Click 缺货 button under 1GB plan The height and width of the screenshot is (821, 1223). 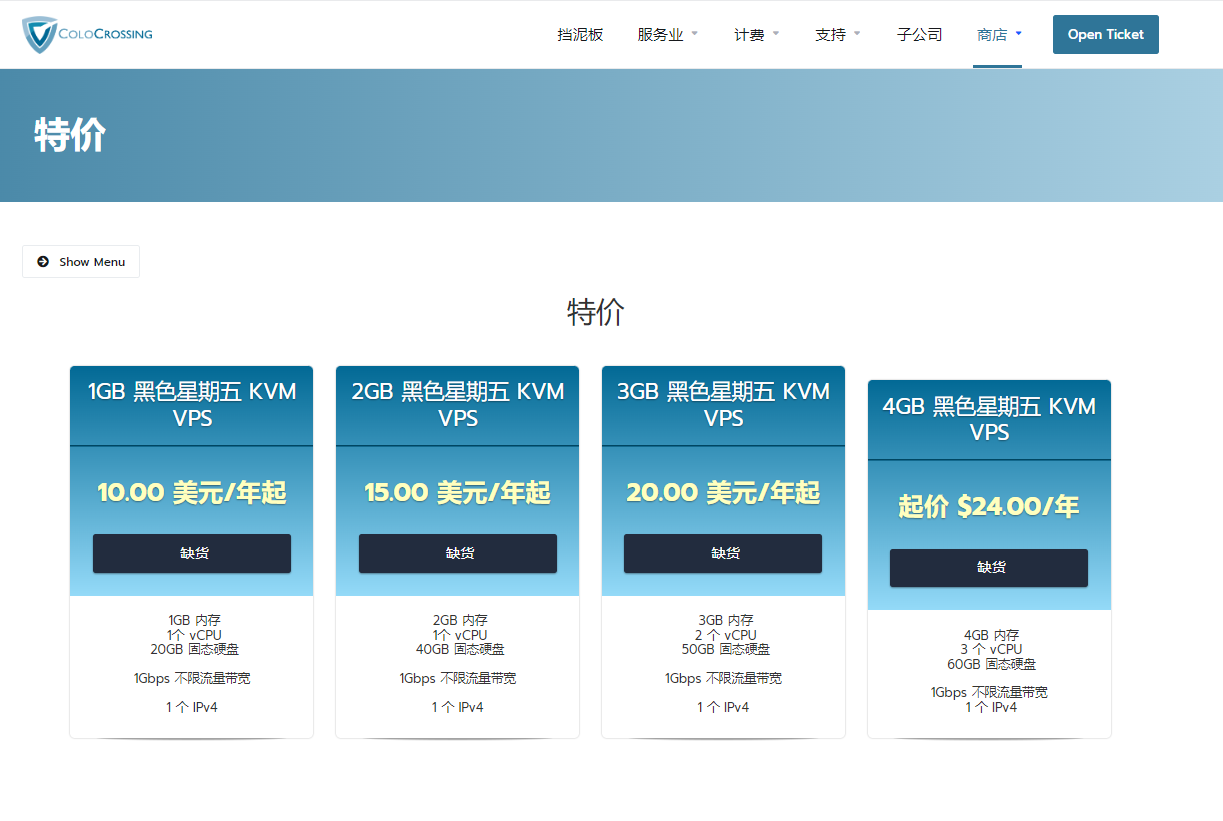192,553
